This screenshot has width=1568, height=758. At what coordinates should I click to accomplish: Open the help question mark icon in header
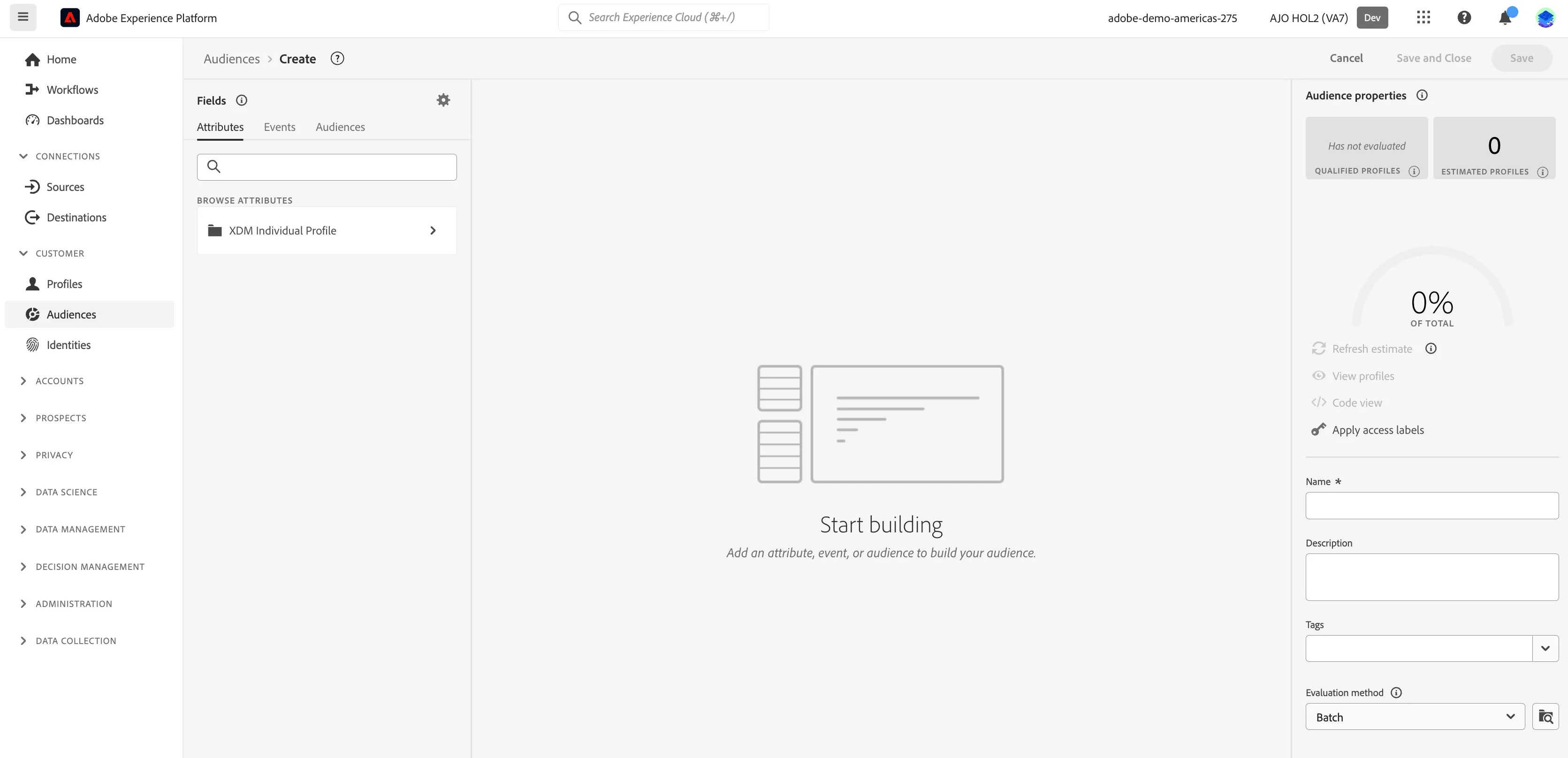[1464, 18]
